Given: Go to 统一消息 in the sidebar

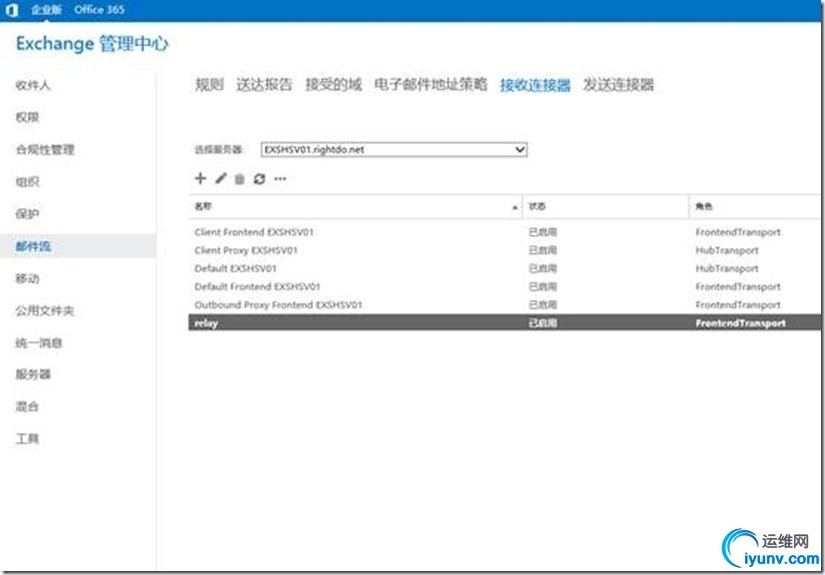Looking at the screenshot, I should tap(39, 343).
